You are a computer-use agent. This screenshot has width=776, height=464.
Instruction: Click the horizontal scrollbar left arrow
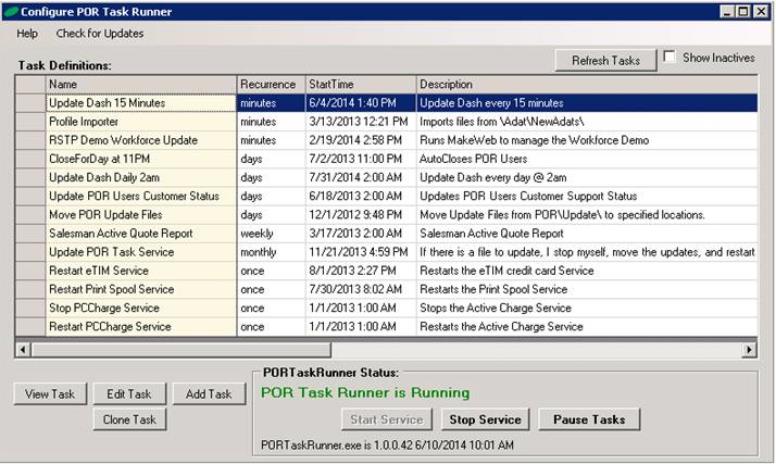point(23,351)
